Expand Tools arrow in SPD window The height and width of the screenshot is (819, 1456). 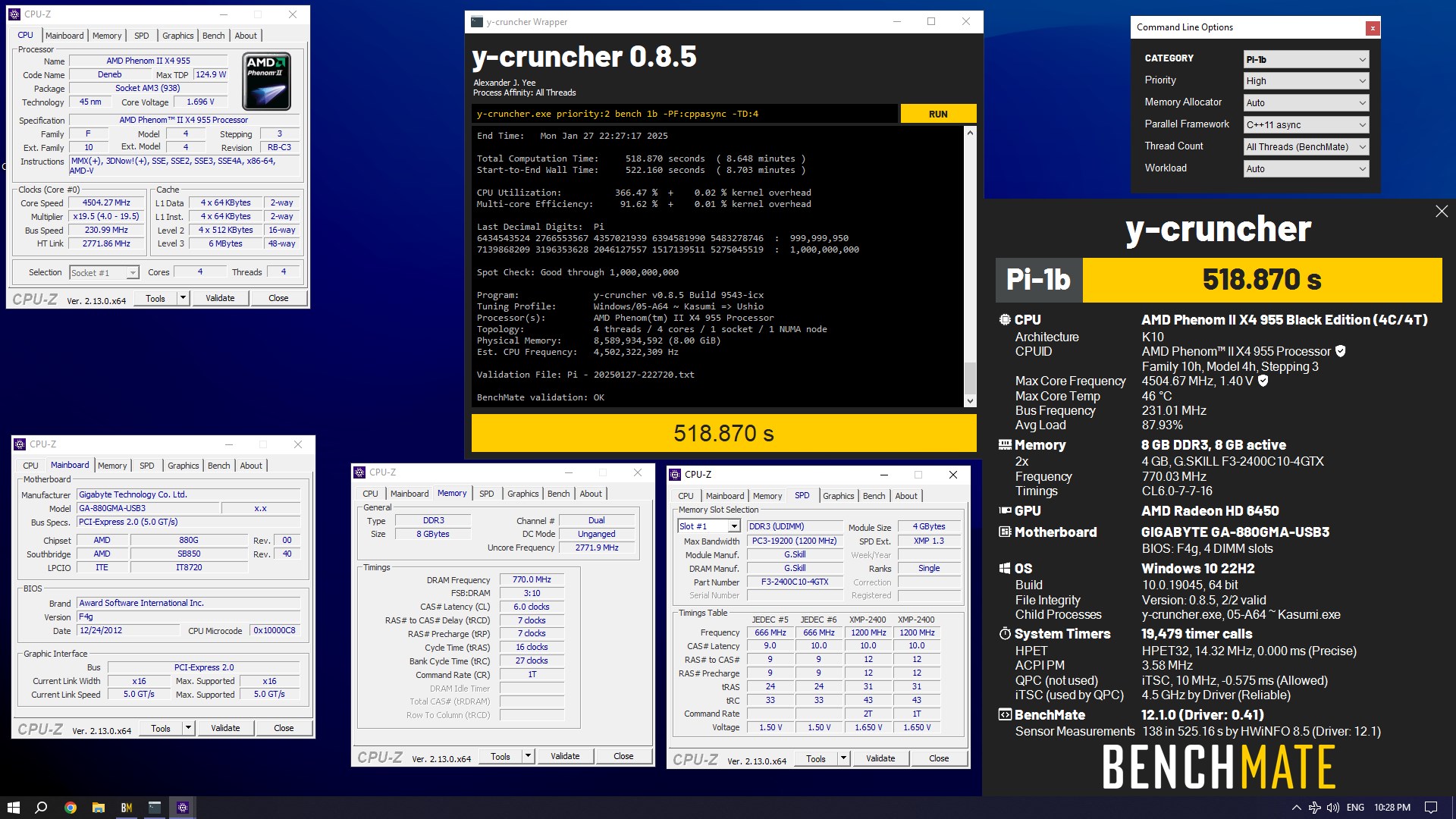(x=843, y=758)
